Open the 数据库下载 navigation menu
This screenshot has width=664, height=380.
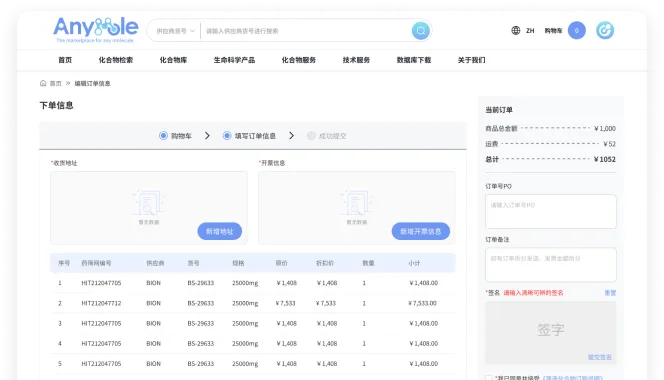pos(414,60)
